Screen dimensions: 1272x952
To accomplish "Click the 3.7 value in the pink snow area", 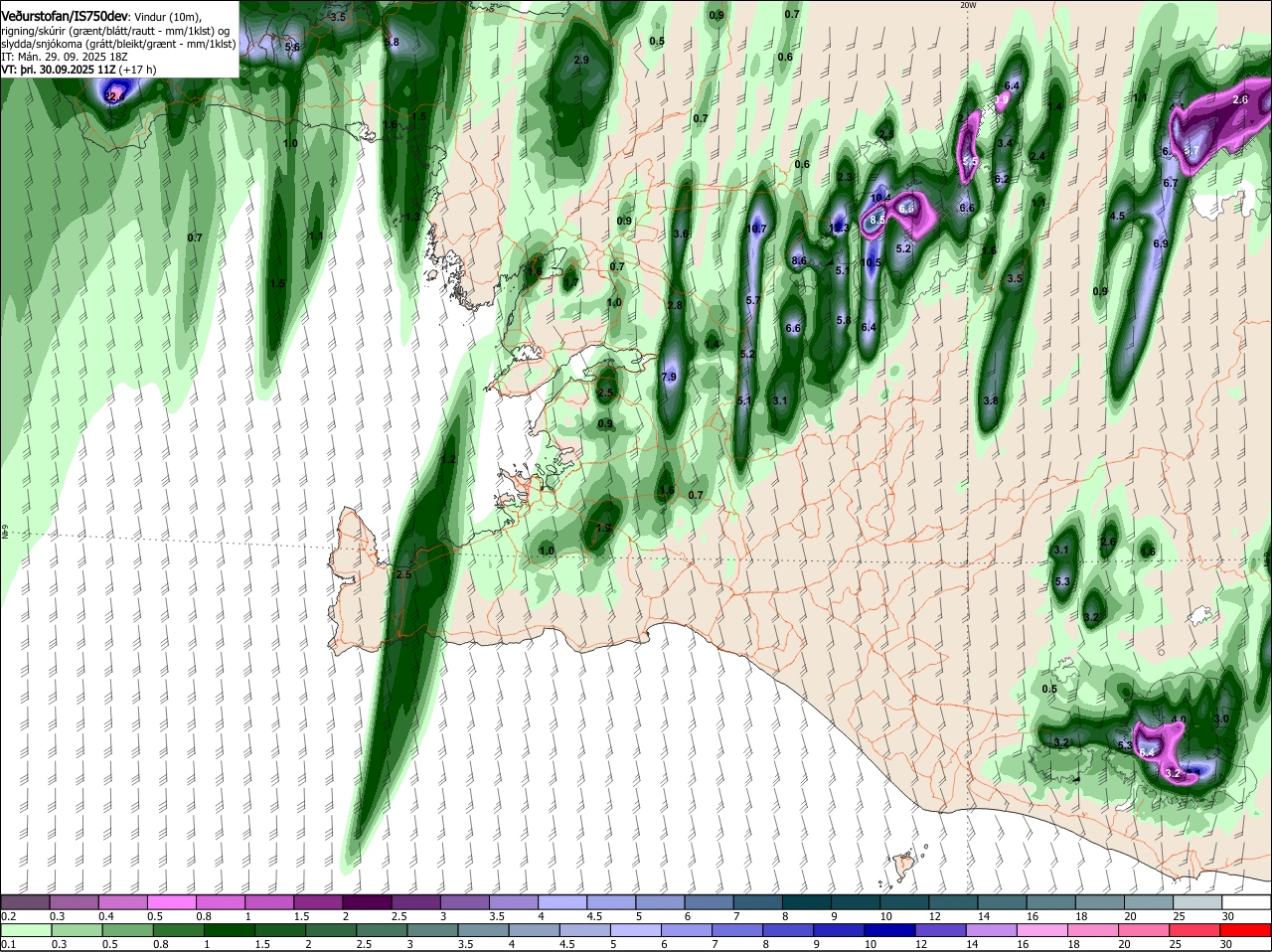I will point(1193,151).
